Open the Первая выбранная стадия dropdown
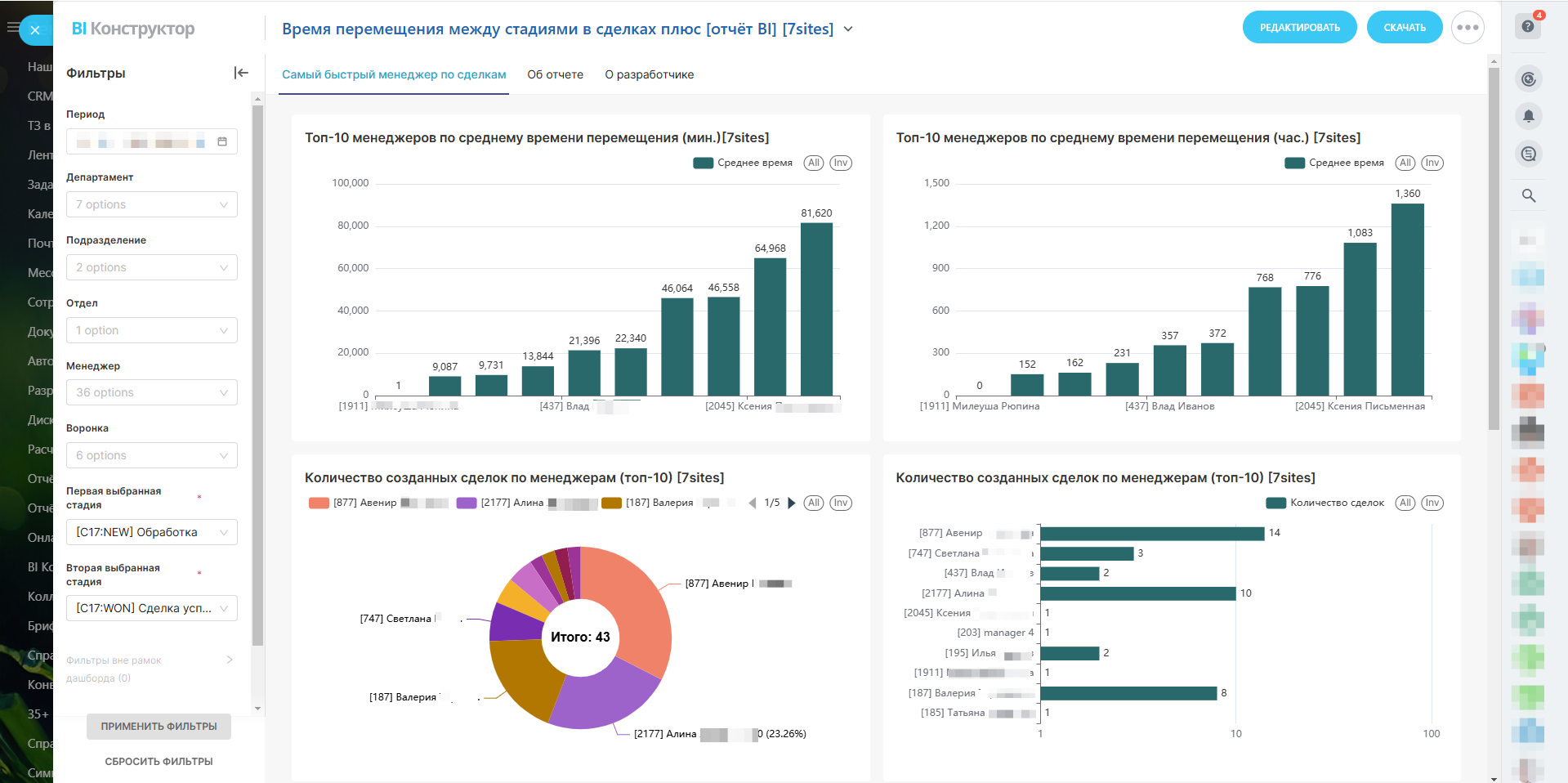The image size is (1568, 783). tap(152, 532)
